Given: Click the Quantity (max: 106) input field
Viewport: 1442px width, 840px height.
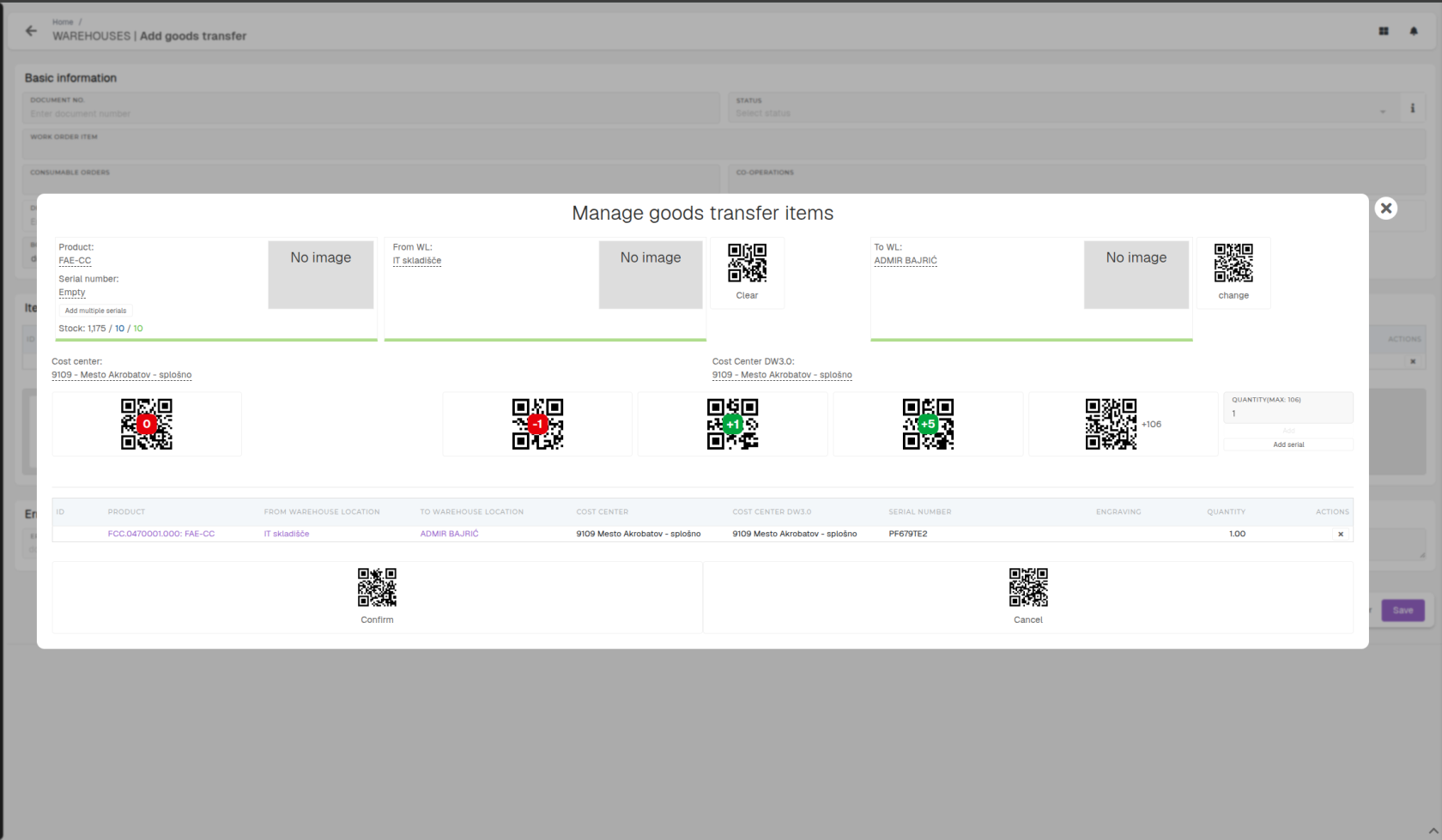Looking at the screenshot, I should [1288, 408].
